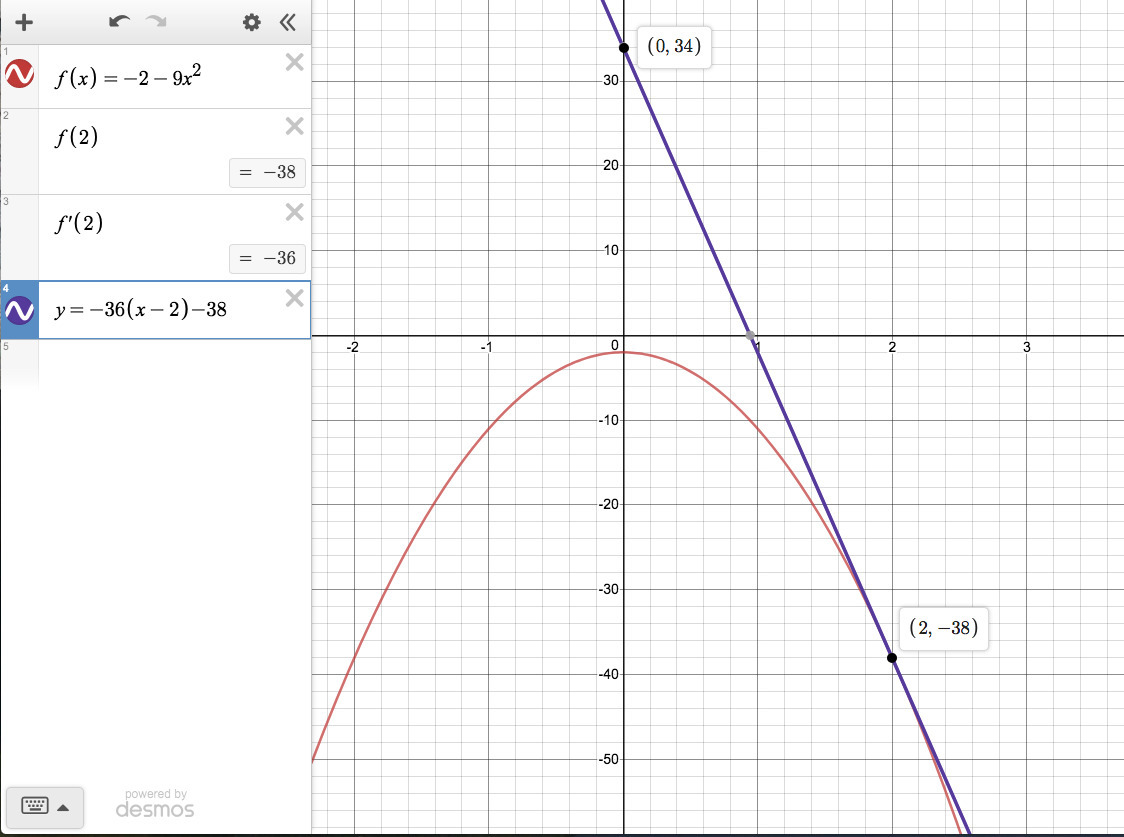Screen dimensions: 1124x837
Task: Collapse the expression list with double chevron
Action: click(287, 22)
